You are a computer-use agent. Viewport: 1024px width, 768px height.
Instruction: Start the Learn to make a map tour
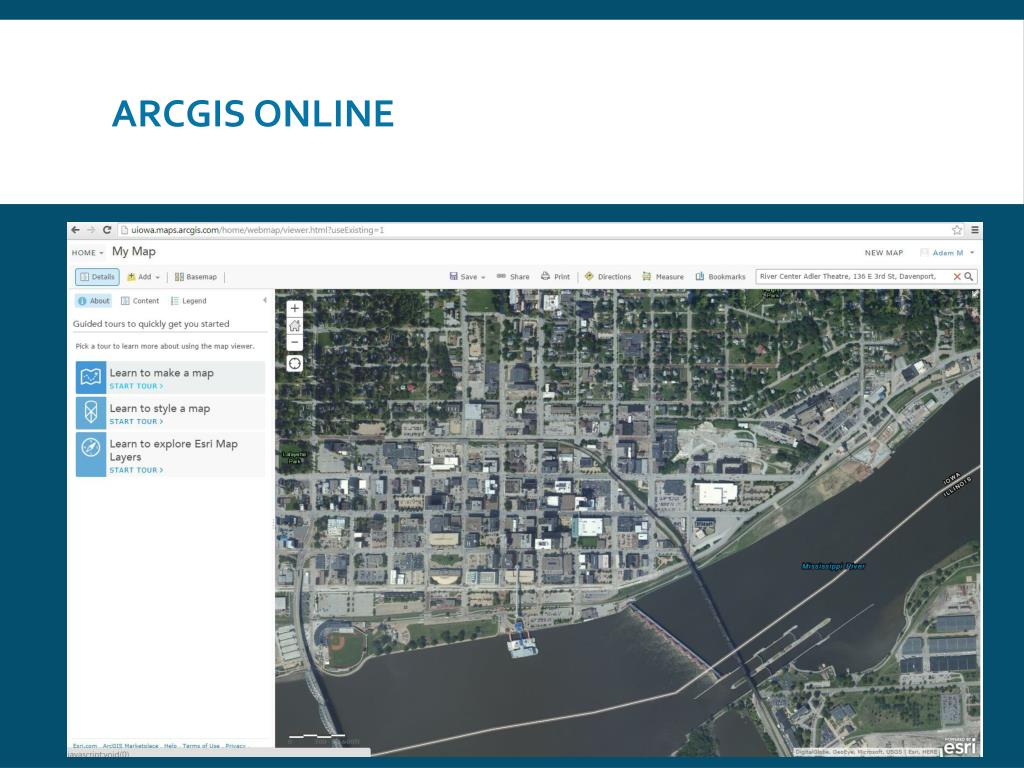coord(136,387)
